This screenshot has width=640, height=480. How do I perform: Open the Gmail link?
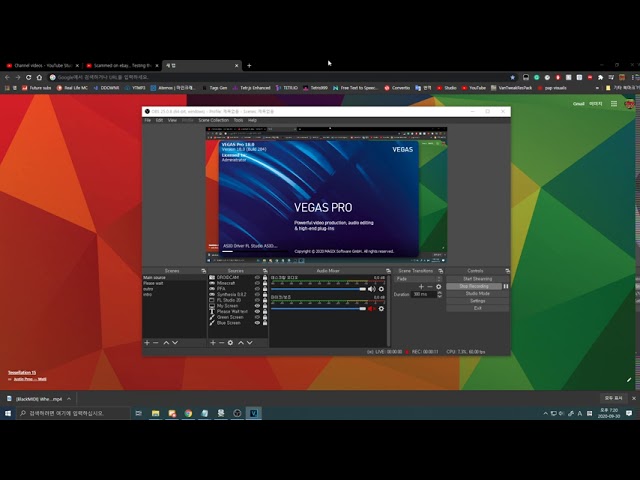click(x=578, y=104)
